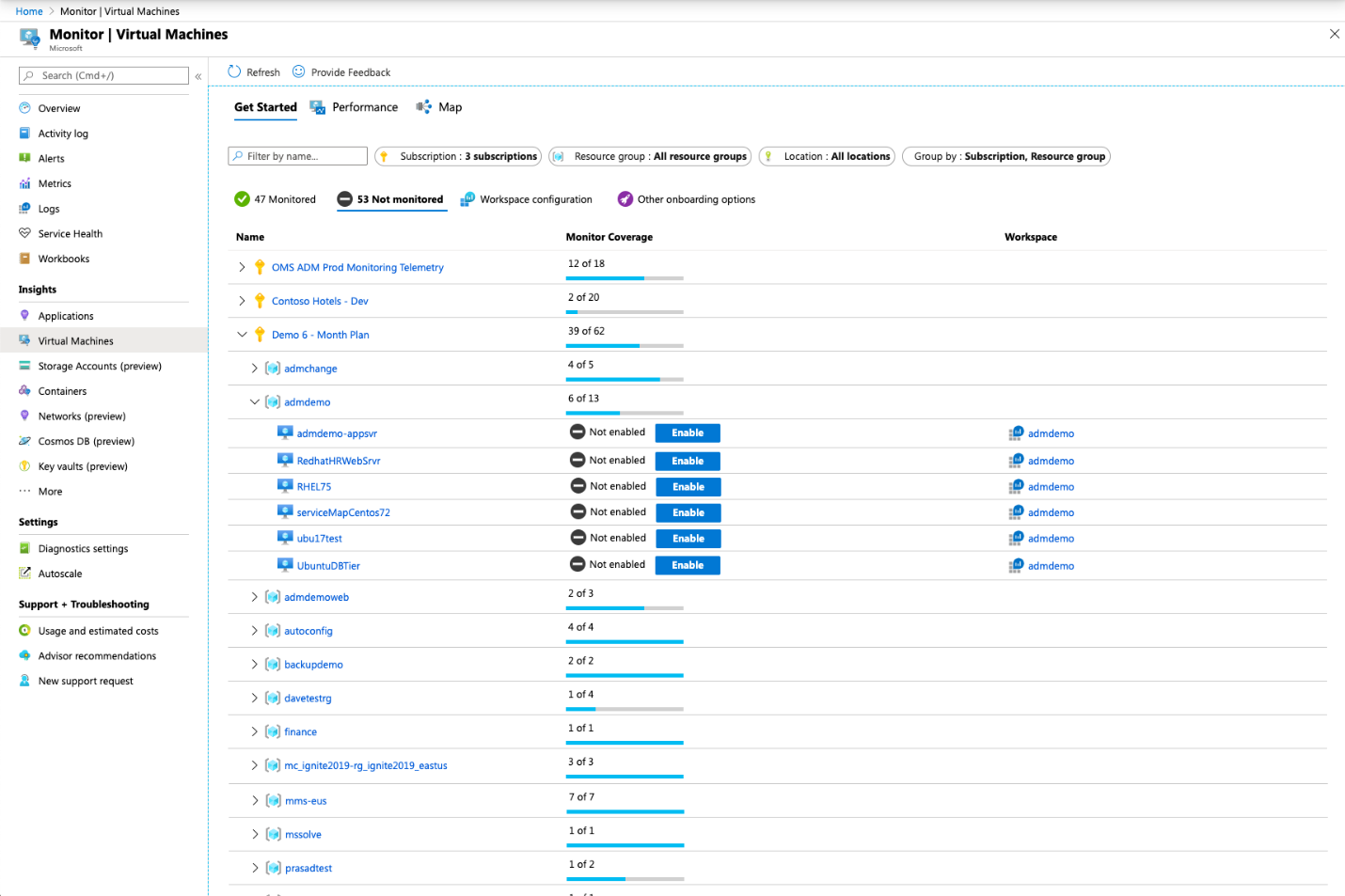Click the Containers sidebar icon

[25, 391]
